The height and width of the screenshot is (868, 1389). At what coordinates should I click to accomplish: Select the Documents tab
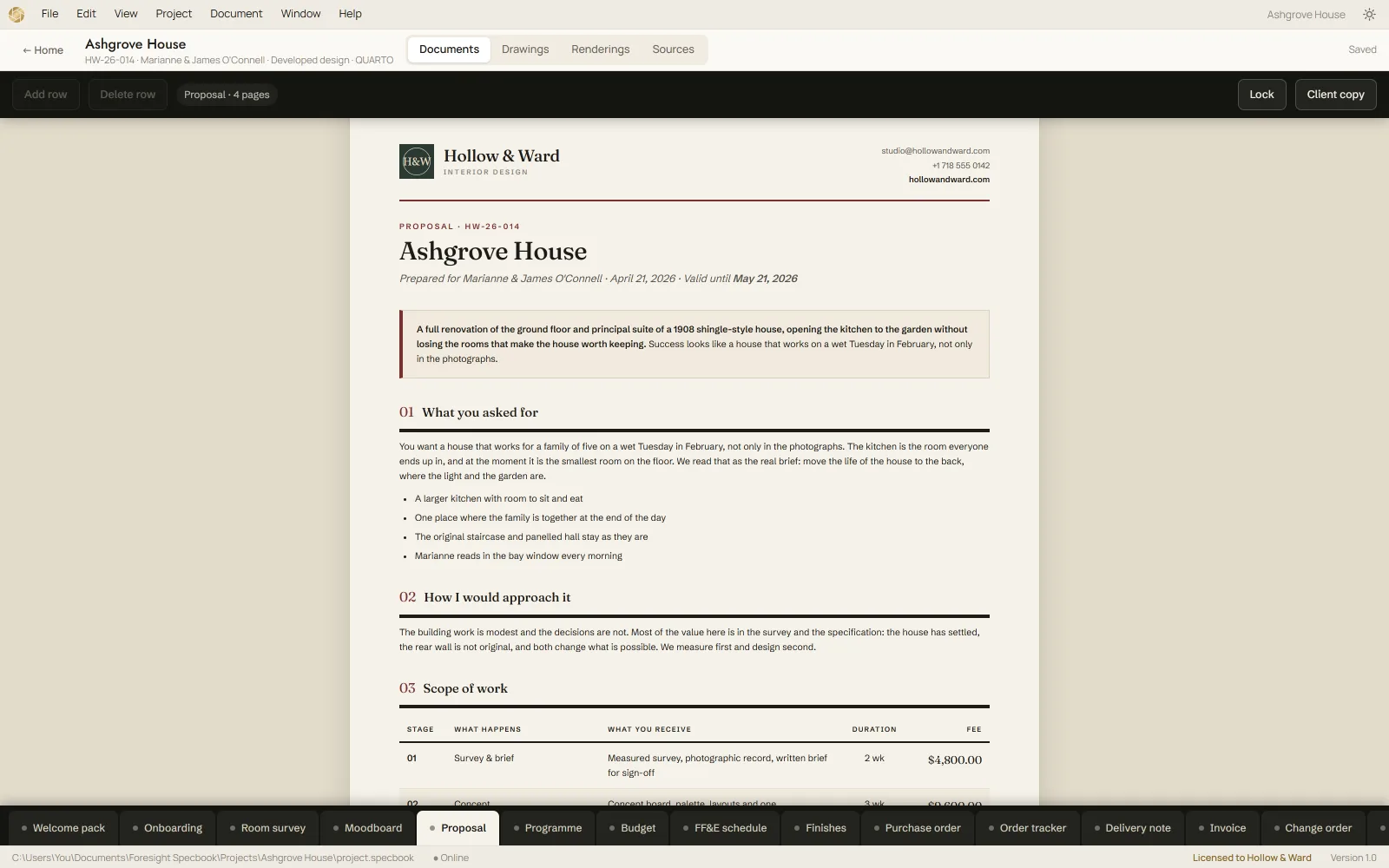pos(449,49)
